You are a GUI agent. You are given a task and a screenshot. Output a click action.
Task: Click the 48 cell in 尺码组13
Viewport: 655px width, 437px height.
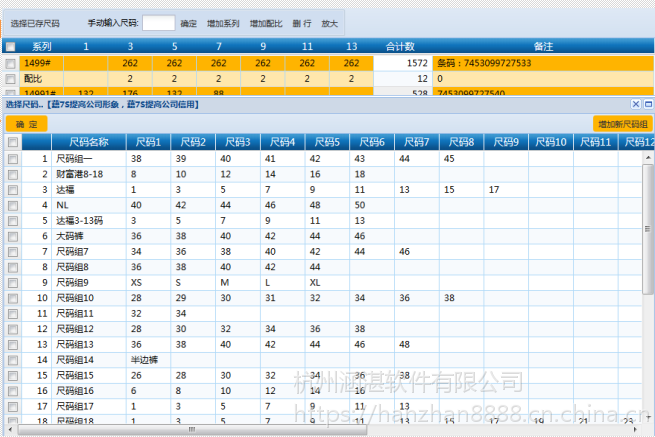(416, 344)
